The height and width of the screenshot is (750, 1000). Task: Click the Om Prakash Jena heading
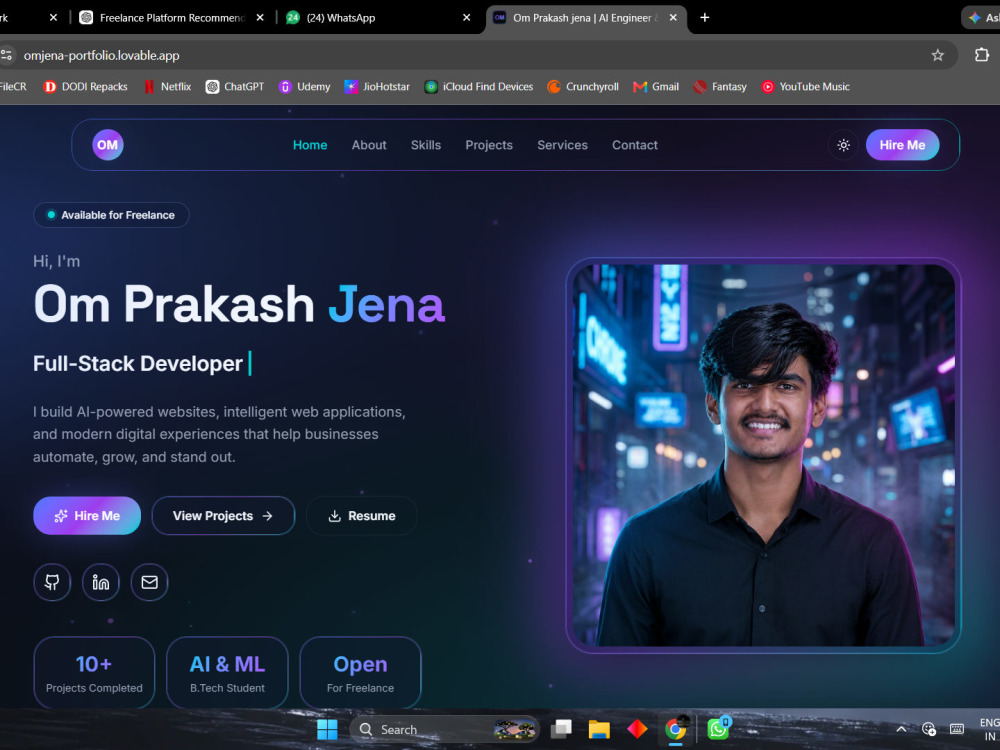pos(239,304)
